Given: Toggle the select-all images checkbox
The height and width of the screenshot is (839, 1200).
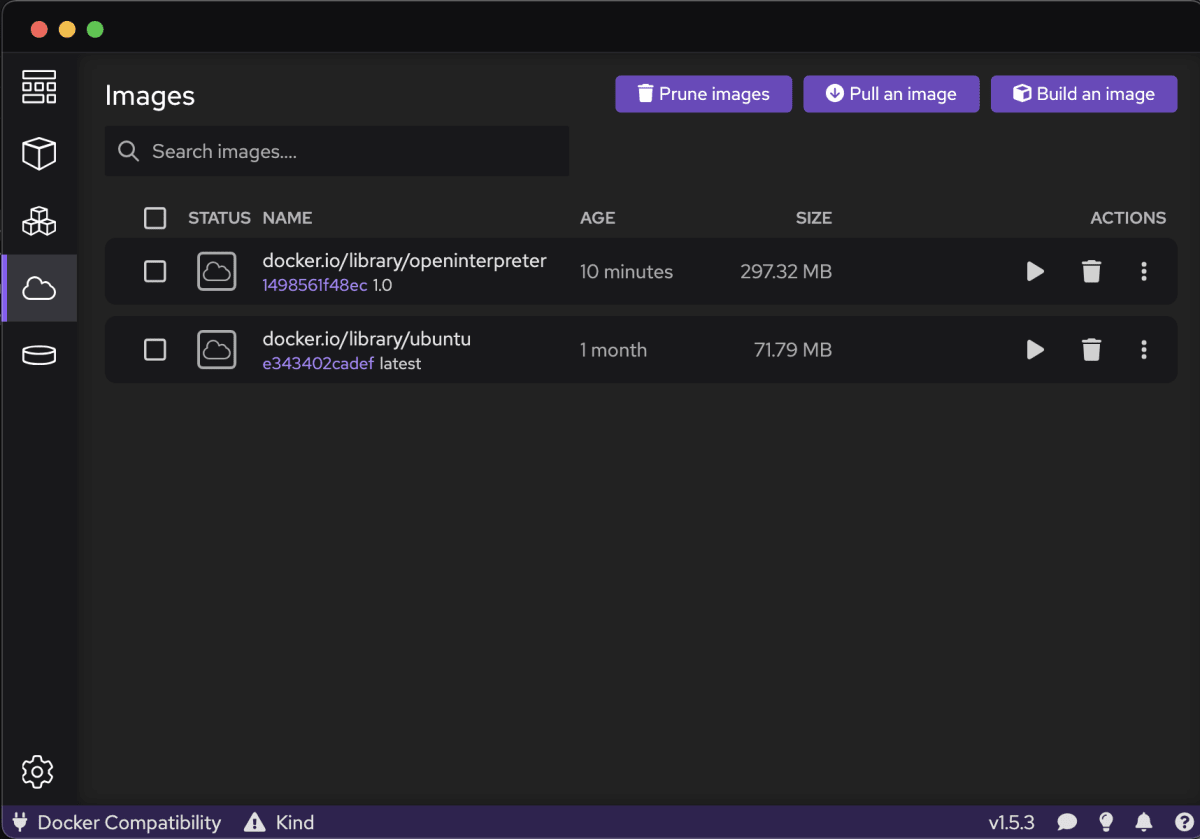Looking at the screenshot, I should [155, 218].
